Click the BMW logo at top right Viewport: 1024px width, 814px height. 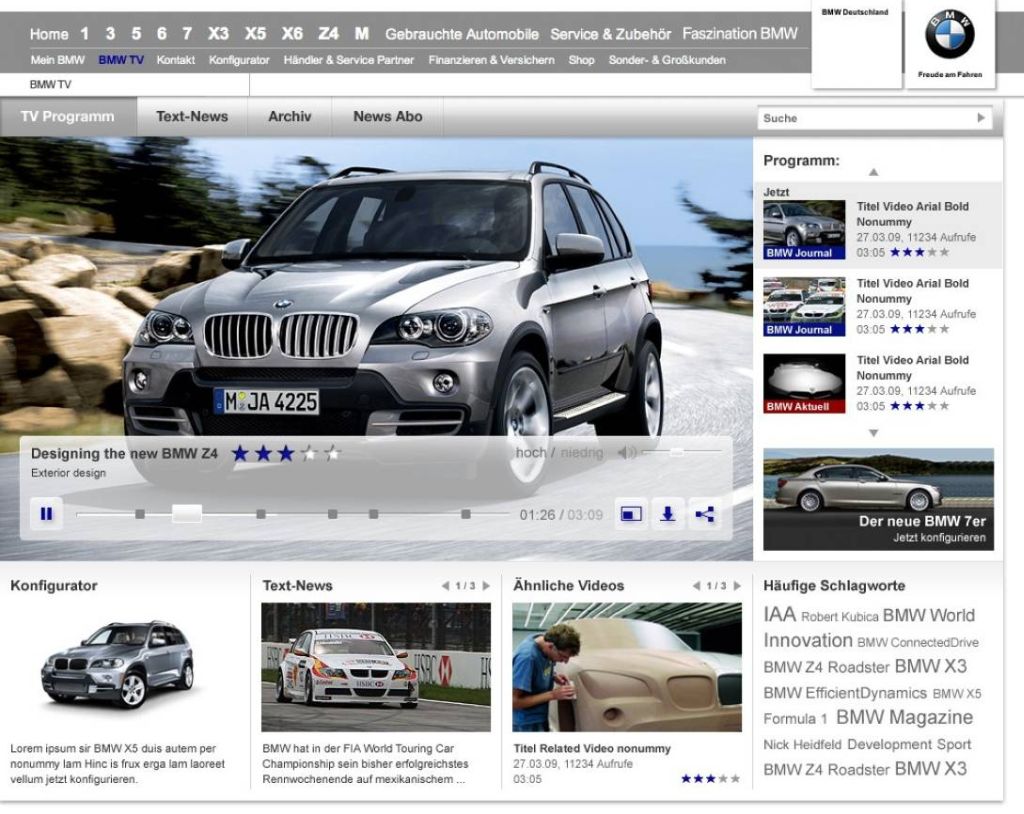tap(949, 37)
